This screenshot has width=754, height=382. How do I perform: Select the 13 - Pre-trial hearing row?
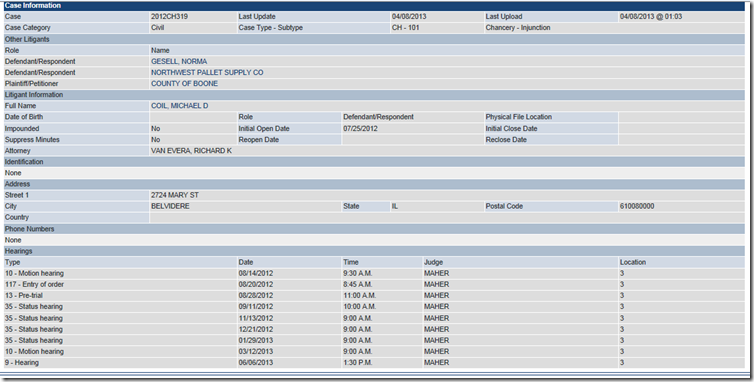pyautogui.click(x=375, y=295)
